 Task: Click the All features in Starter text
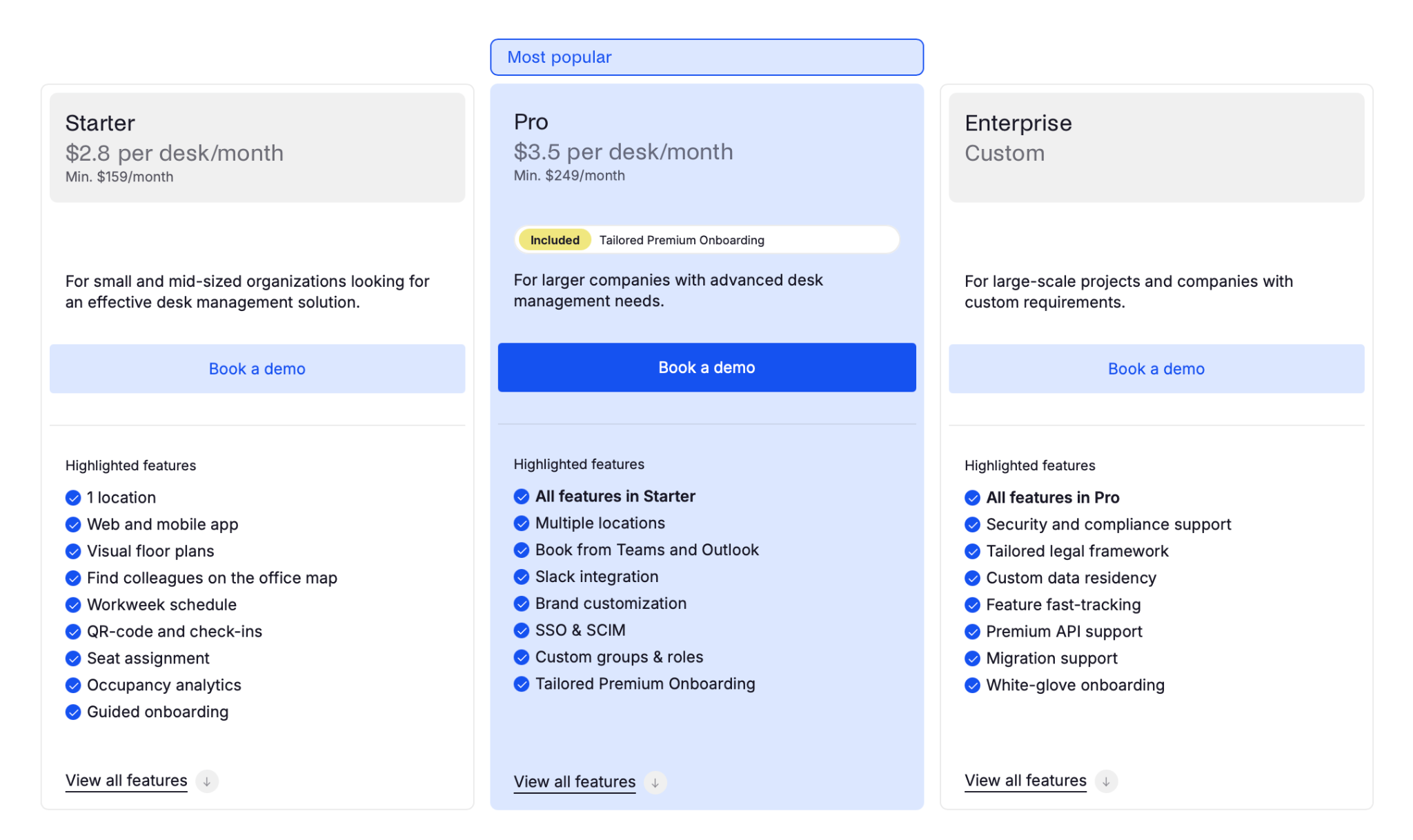tap(615, 497)
